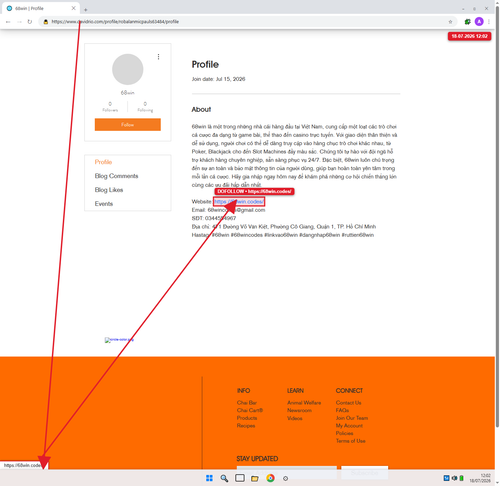Click the Chrome taskbar icon

(270, 478)
